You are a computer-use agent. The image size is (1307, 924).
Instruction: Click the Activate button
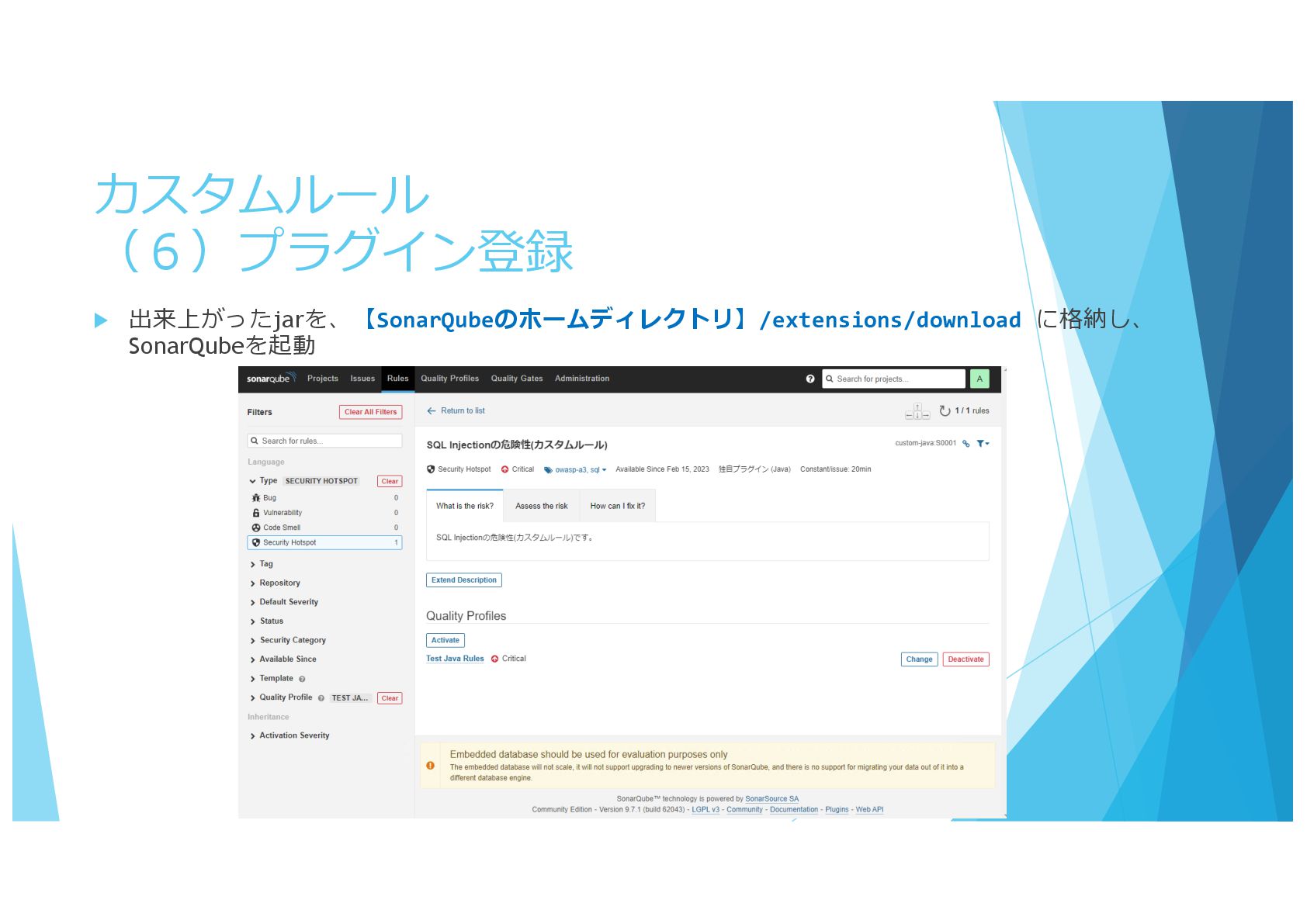(445, 641)
